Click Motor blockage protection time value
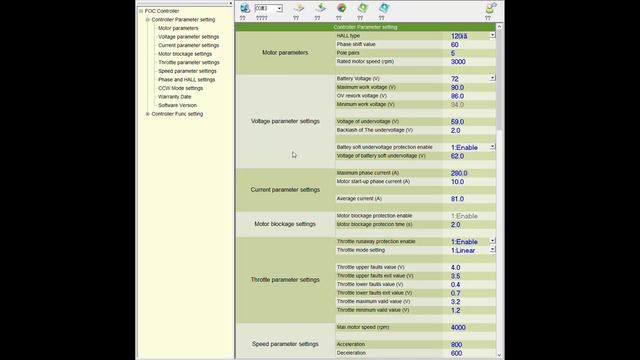This screenshot has height=360, width=640. [x=469, y=224]
